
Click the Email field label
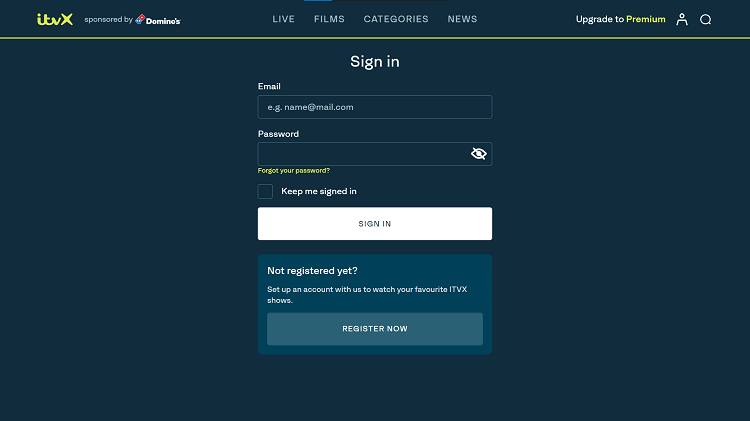[269, 87]
